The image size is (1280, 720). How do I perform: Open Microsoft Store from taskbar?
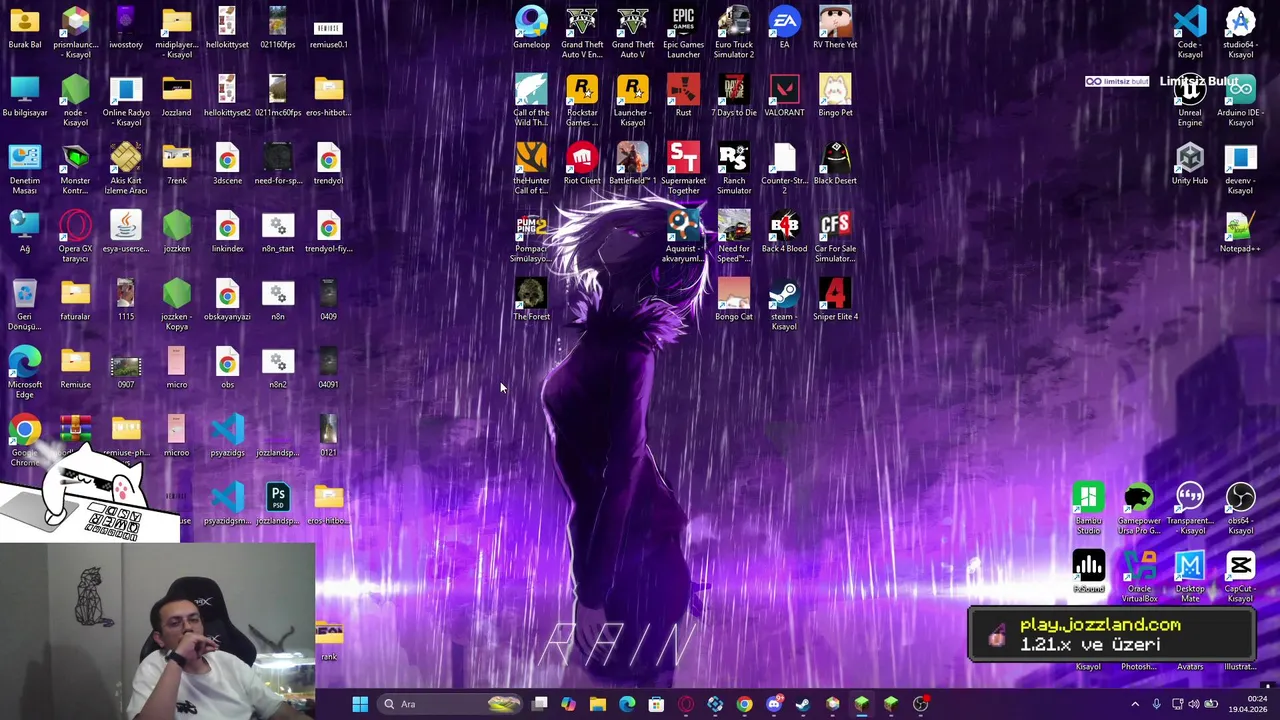(x=656, y=704)
